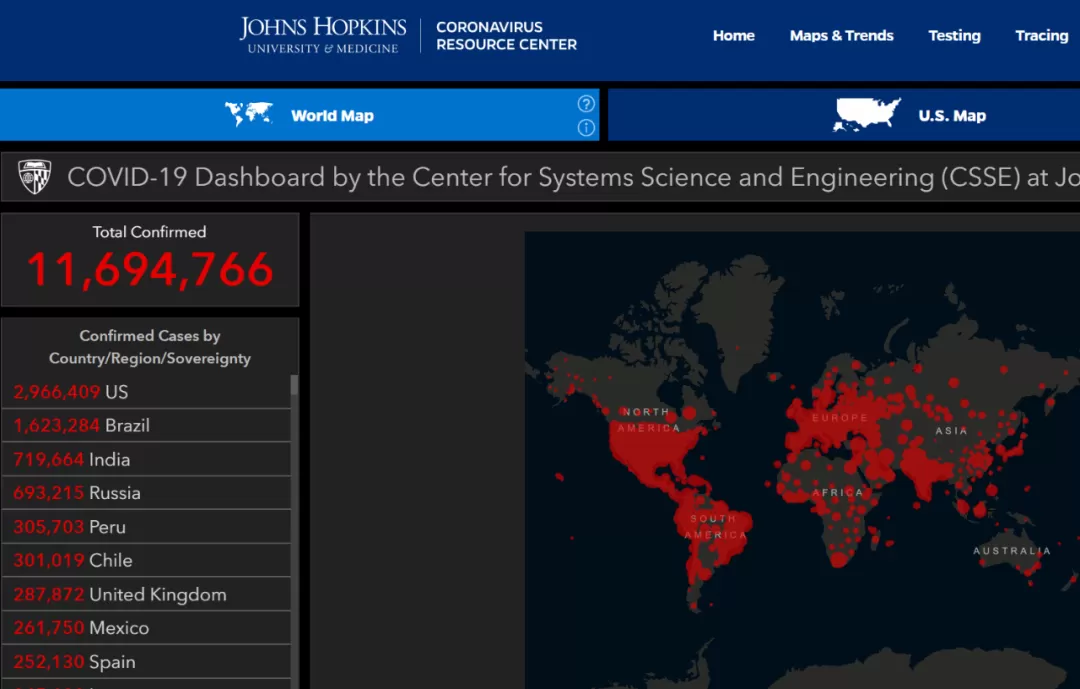Select the Spain row in cases list
This screenshot has width=1080, height=689.
coord(146,662)
